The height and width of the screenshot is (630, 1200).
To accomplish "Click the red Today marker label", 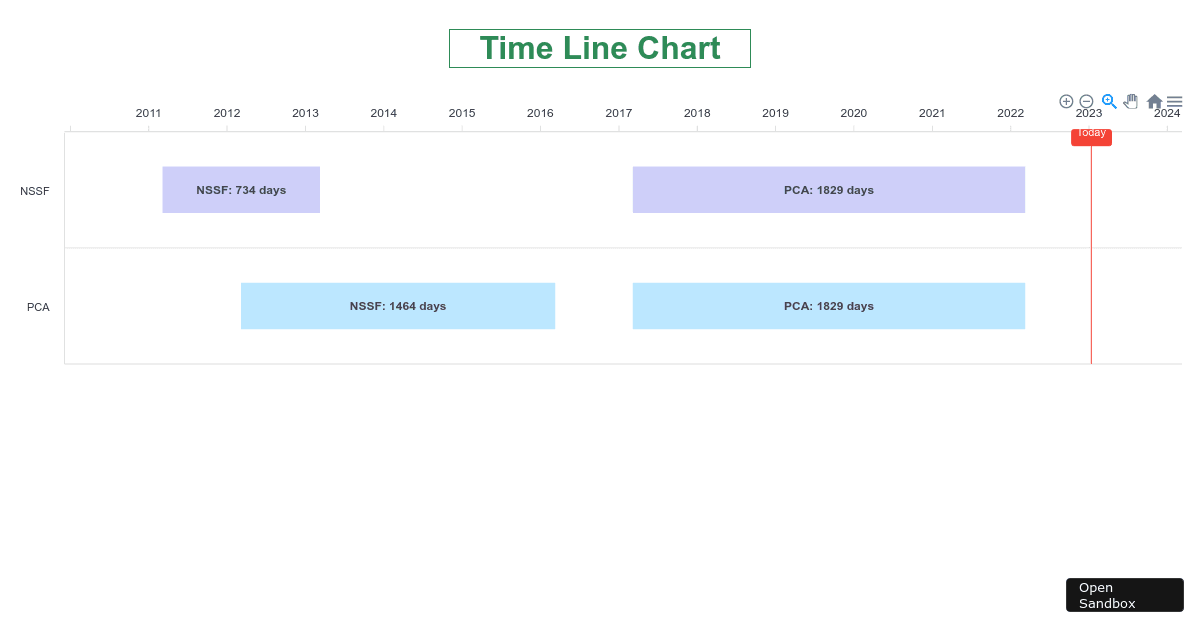I will pyautogui.click(x=1091, y=133).
